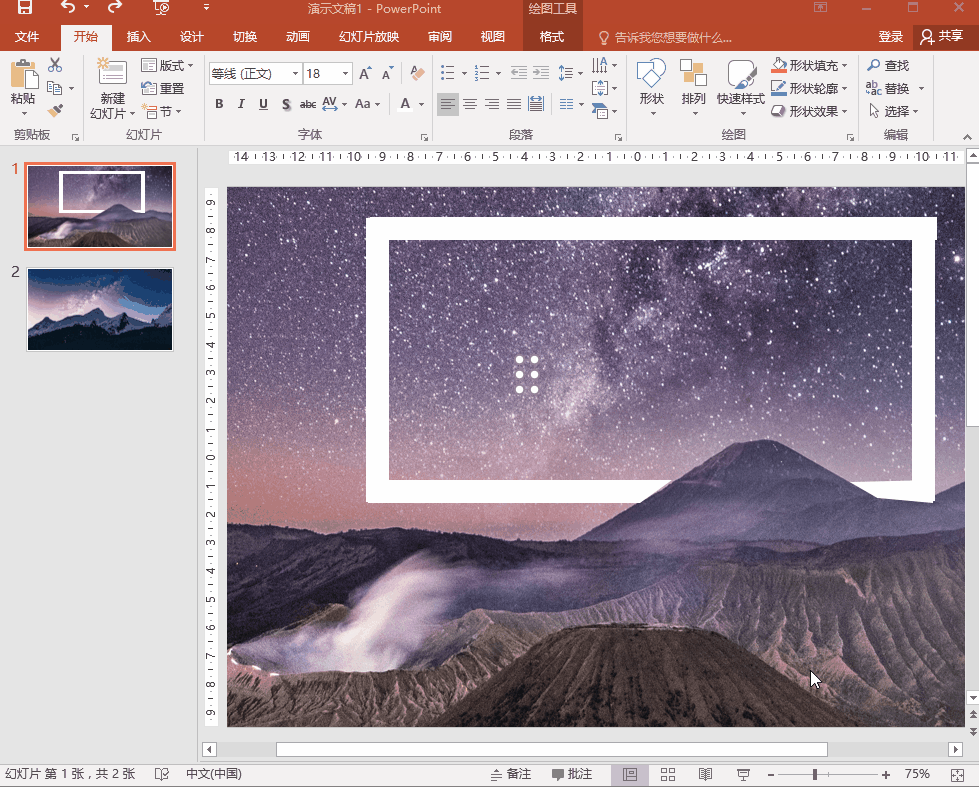
Task: Click Sign in button
Action: (891, 37)
